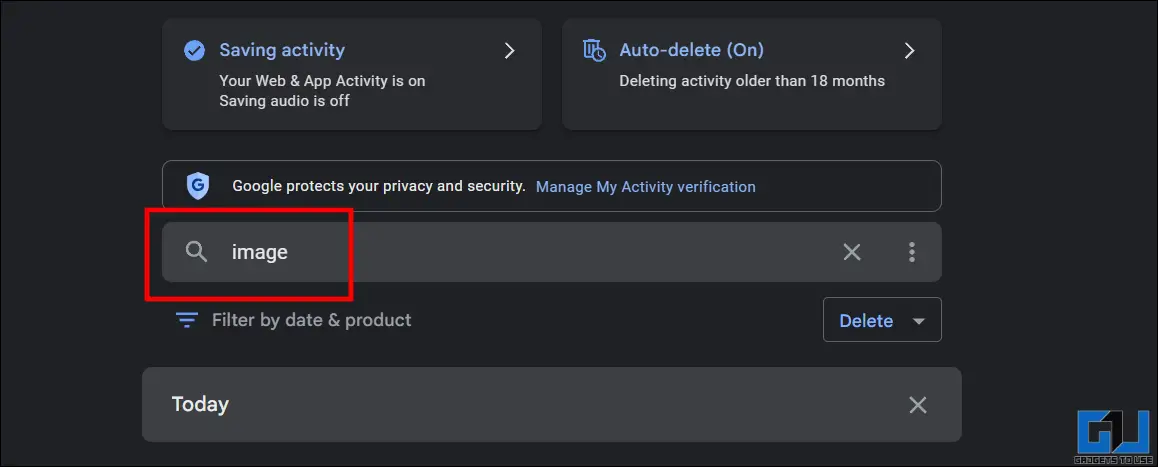Open Manage My Activity verification link
The height and width of the screenshot is (467, 1158).
coord(645,187)
